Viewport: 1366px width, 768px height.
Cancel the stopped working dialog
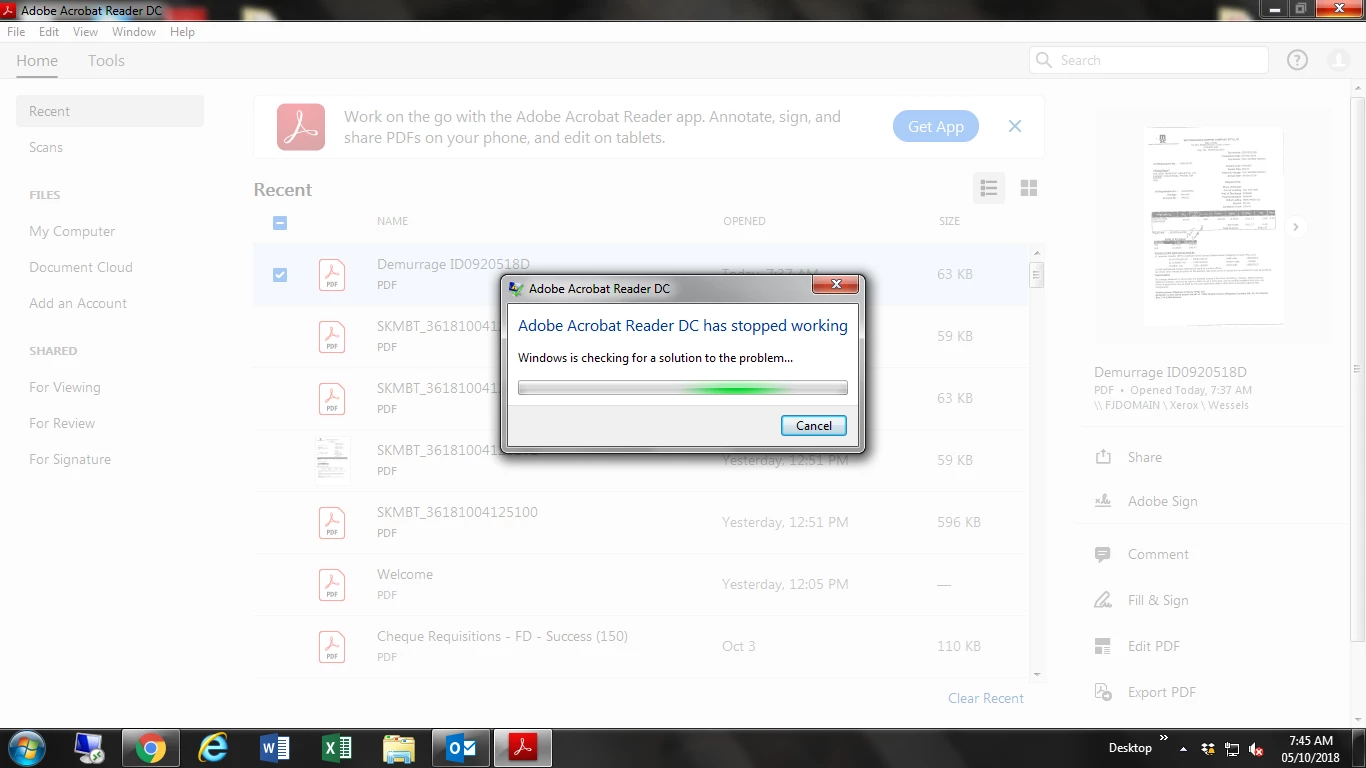click(x=814, y=425)
